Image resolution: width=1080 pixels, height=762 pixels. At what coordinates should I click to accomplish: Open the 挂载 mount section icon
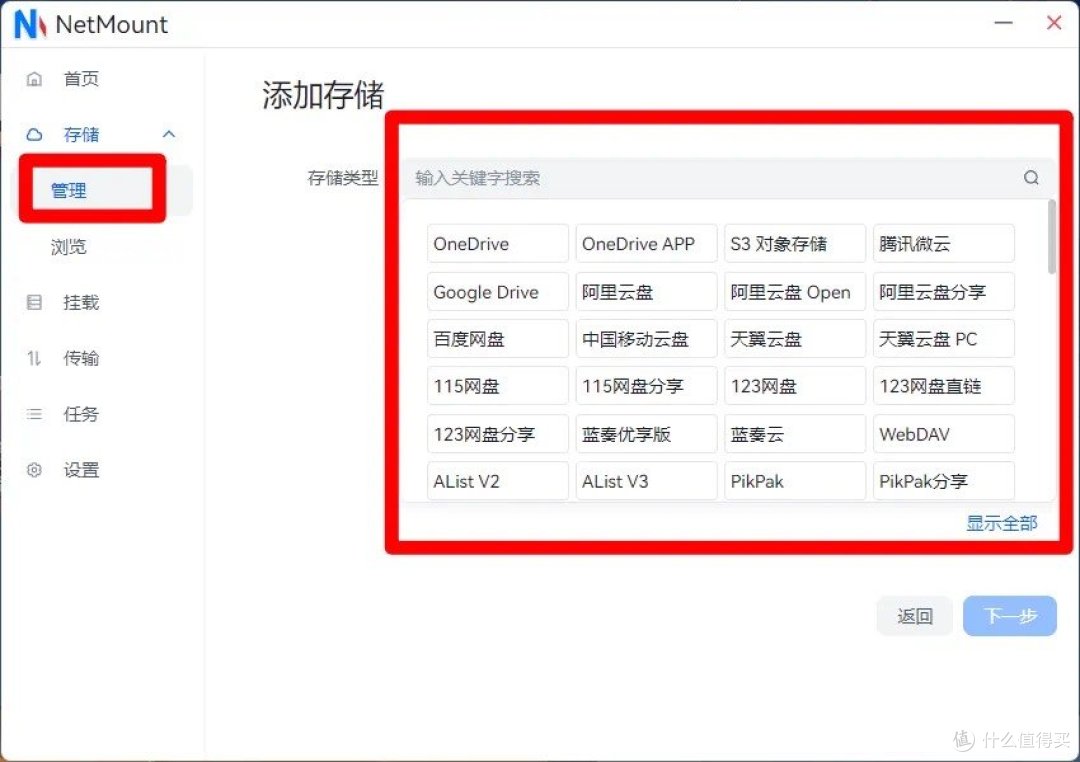click(33, 302)
